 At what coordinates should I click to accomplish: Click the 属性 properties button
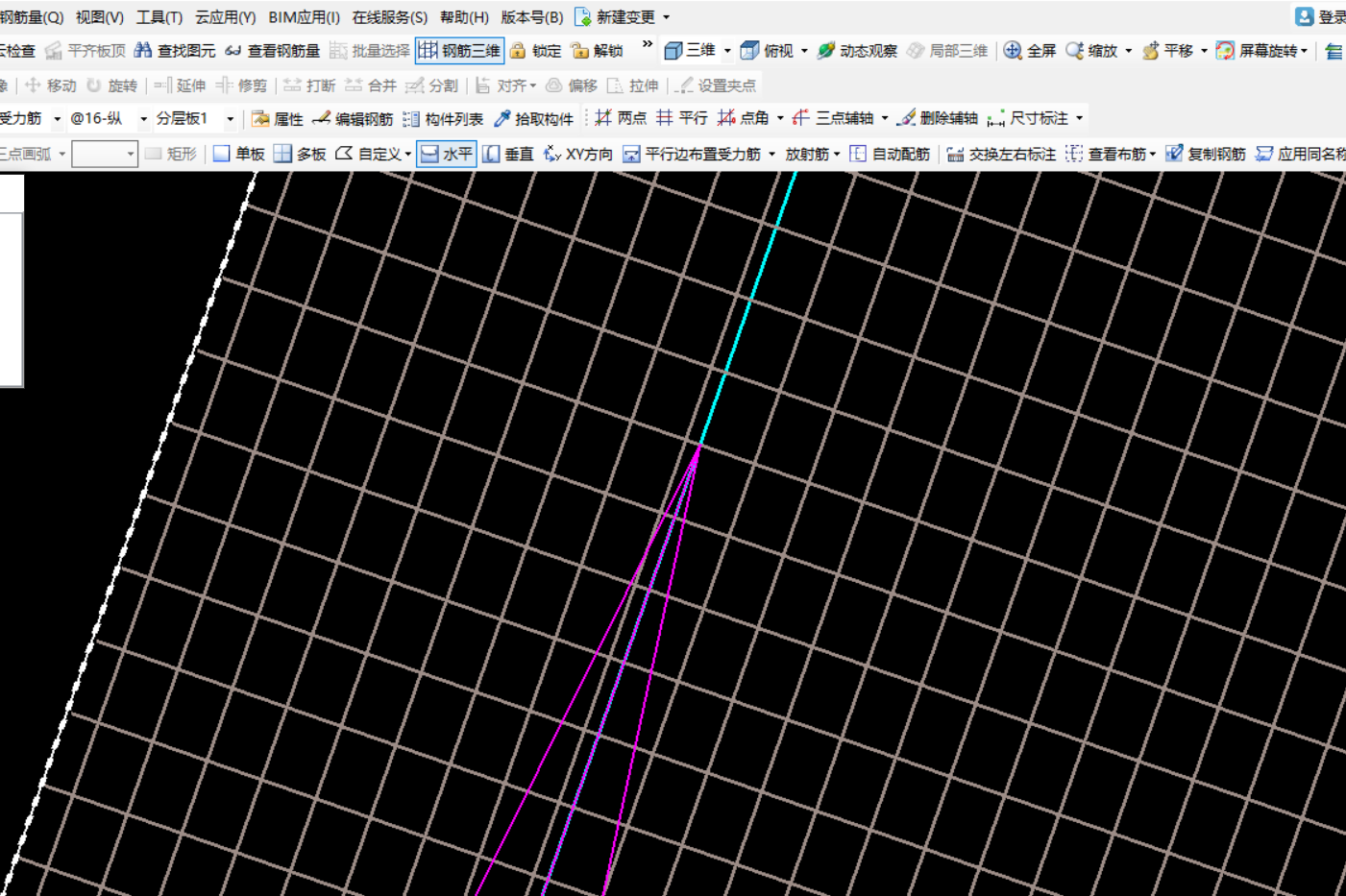(278, 119)
